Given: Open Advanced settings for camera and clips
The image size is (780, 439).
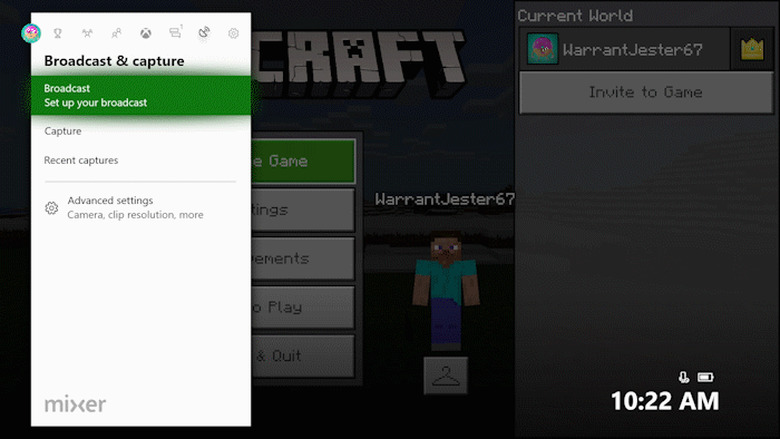Looking at the screenshot, I should pos(141,207).
